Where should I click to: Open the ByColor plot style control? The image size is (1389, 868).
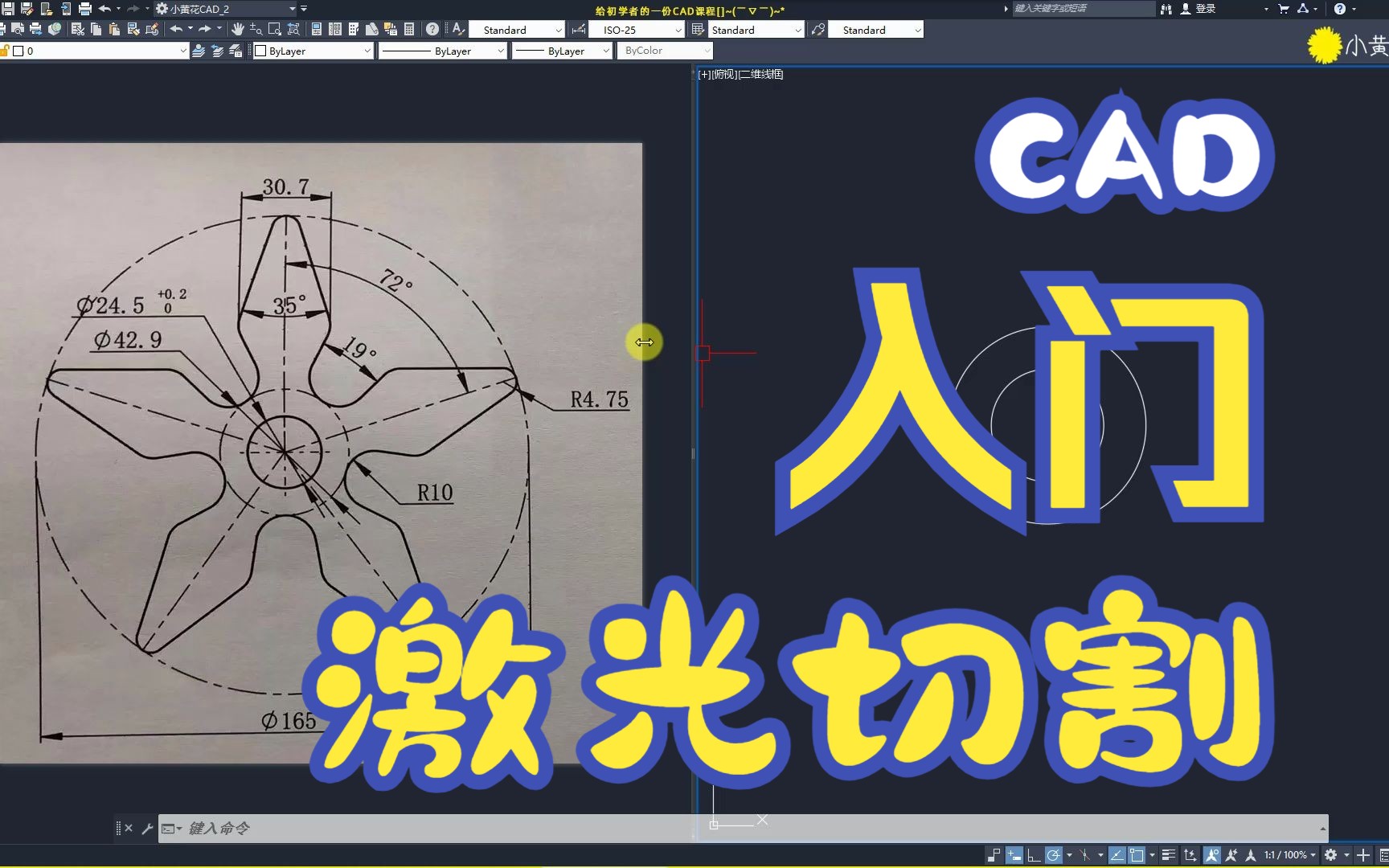coord(665,51)
